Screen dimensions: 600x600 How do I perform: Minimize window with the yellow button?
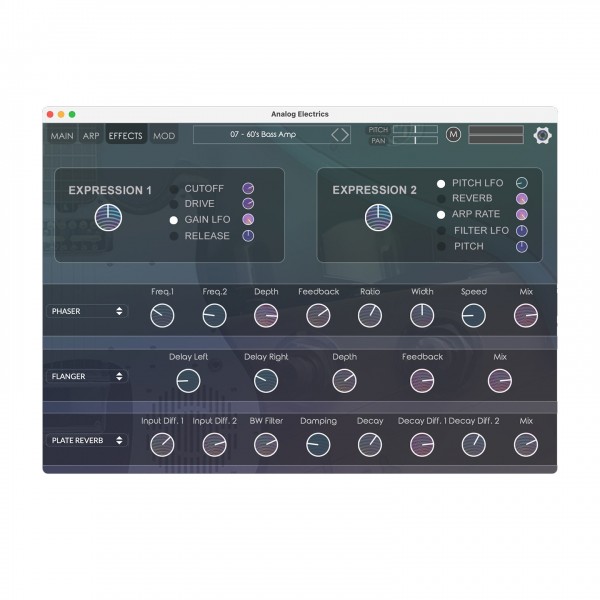tap(61, 114)
